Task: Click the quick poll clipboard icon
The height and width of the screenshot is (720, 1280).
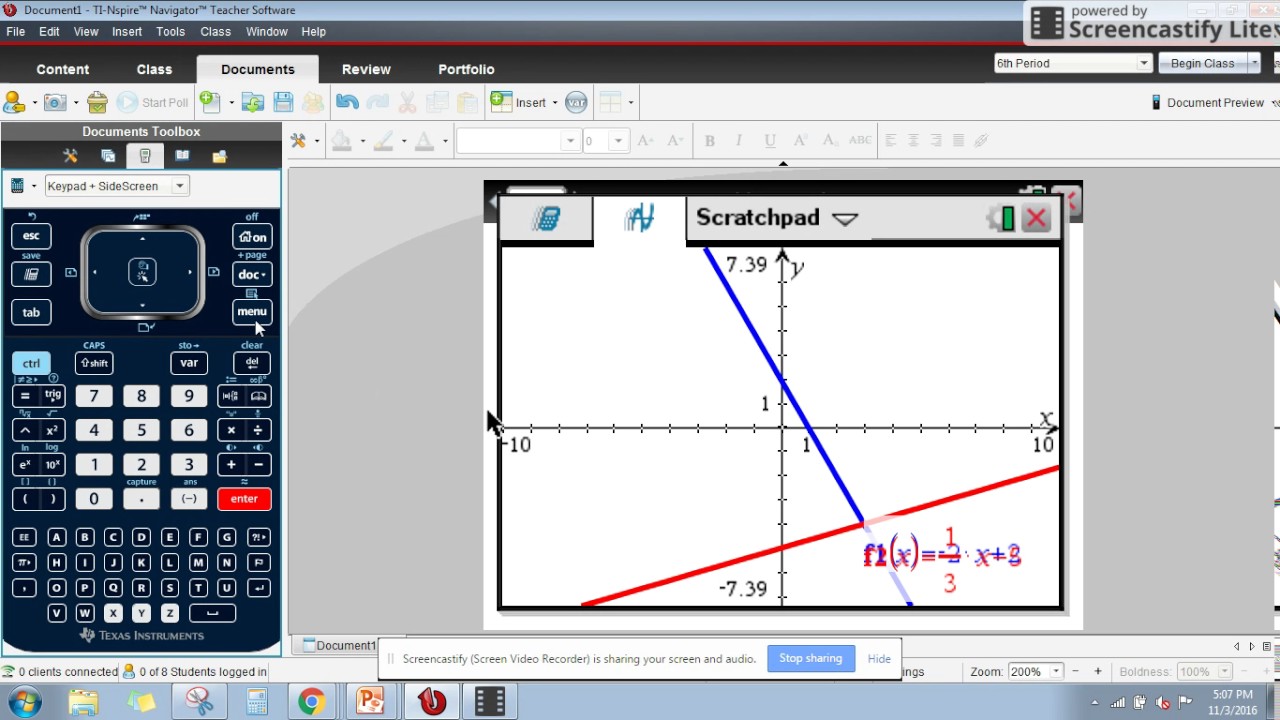Action: pyautogui.click(x=97, y=102)
